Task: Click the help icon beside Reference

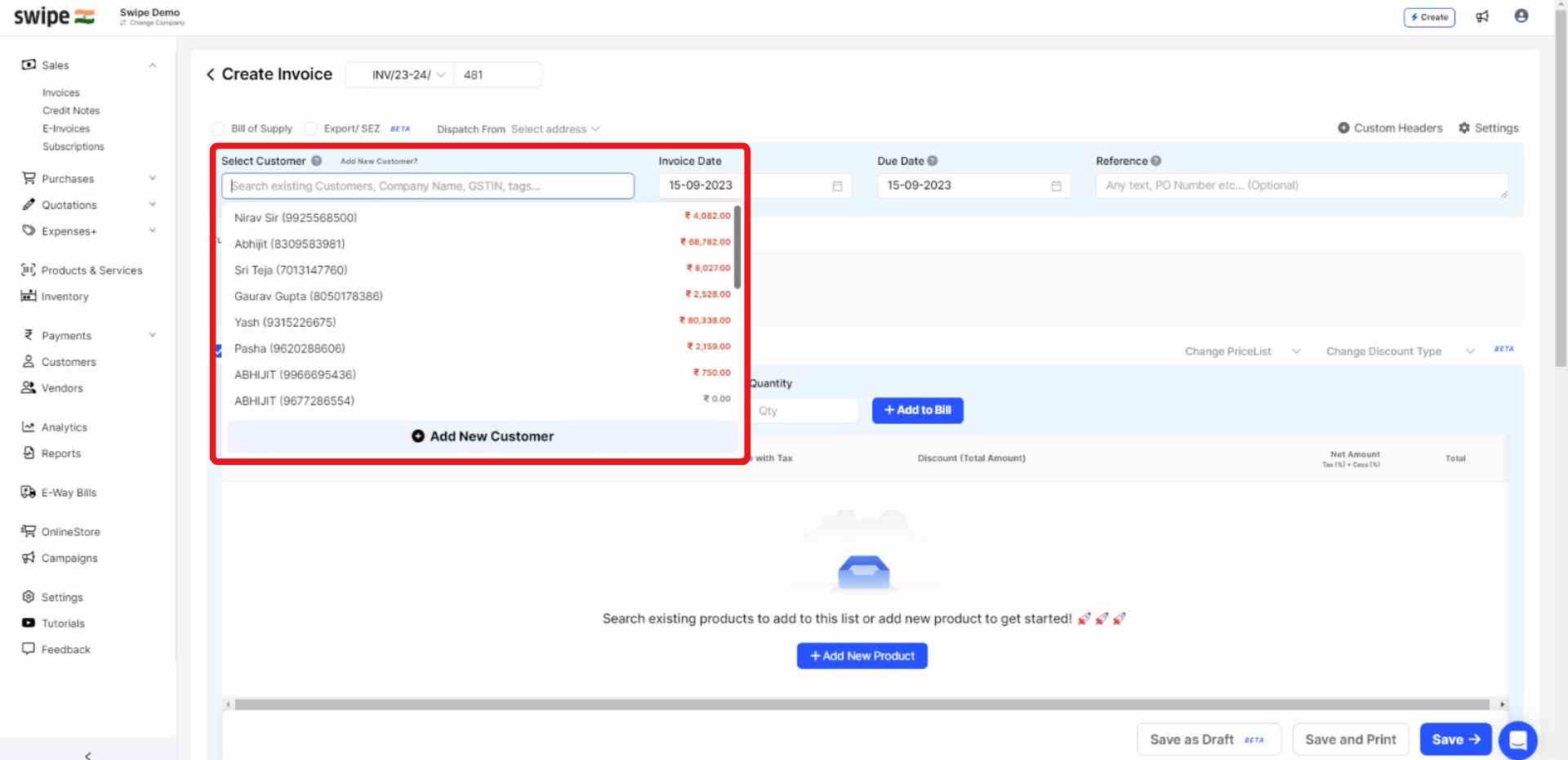Action: pyautogui.click(x=1156, y=161)
